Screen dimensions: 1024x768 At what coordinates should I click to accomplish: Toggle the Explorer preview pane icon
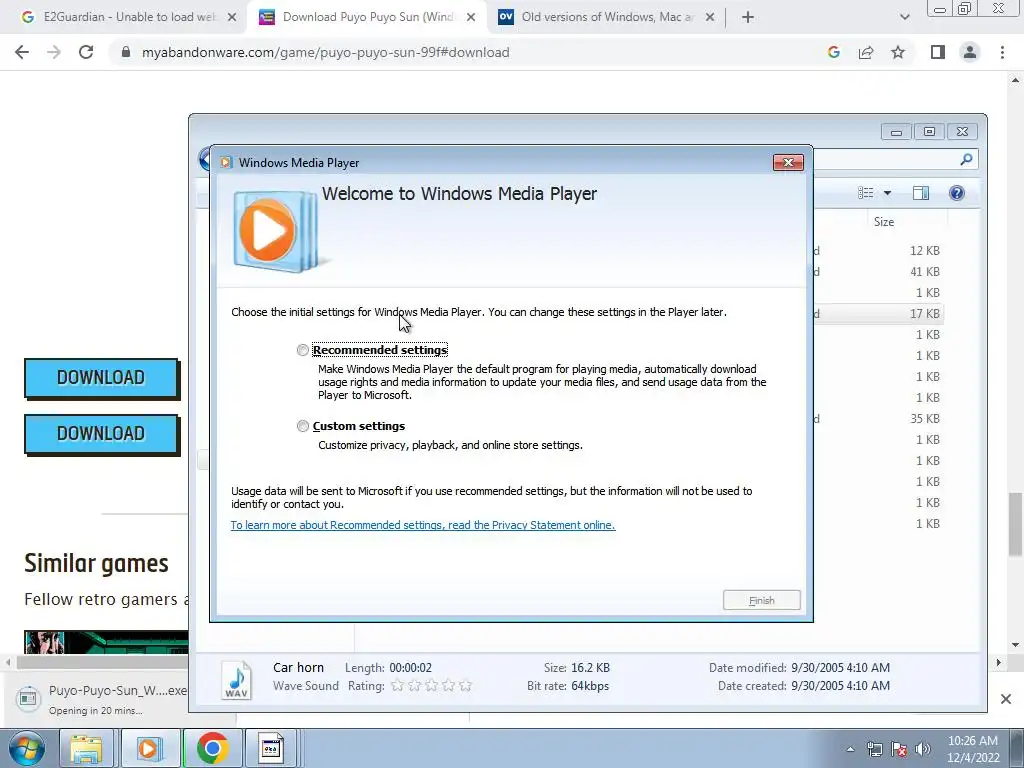(x=921, y=193)
